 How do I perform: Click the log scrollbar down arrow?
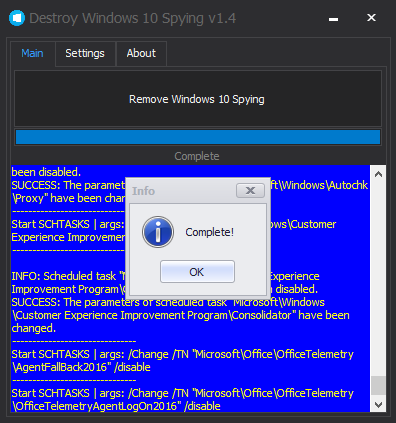click(x=378, y=405)
